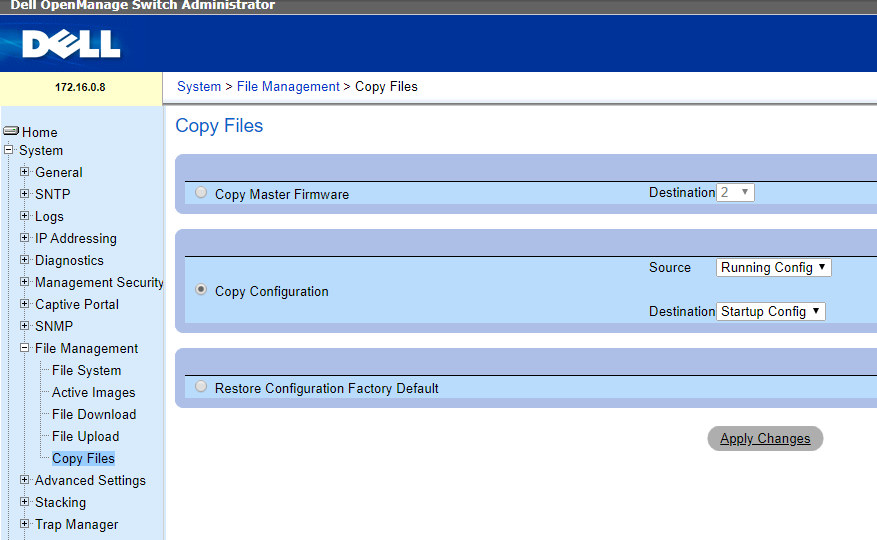The width and height of the screenshot is (877, 540).
Task: Click the Copy Files breadcrumb text
Action: [386, 87]
